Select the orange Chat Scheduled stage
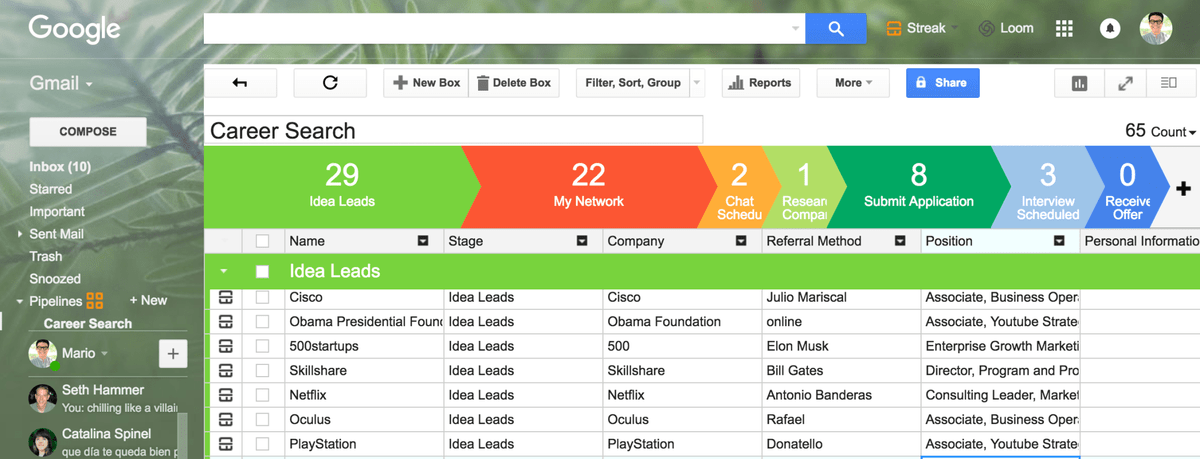 (x=739, y=187)
